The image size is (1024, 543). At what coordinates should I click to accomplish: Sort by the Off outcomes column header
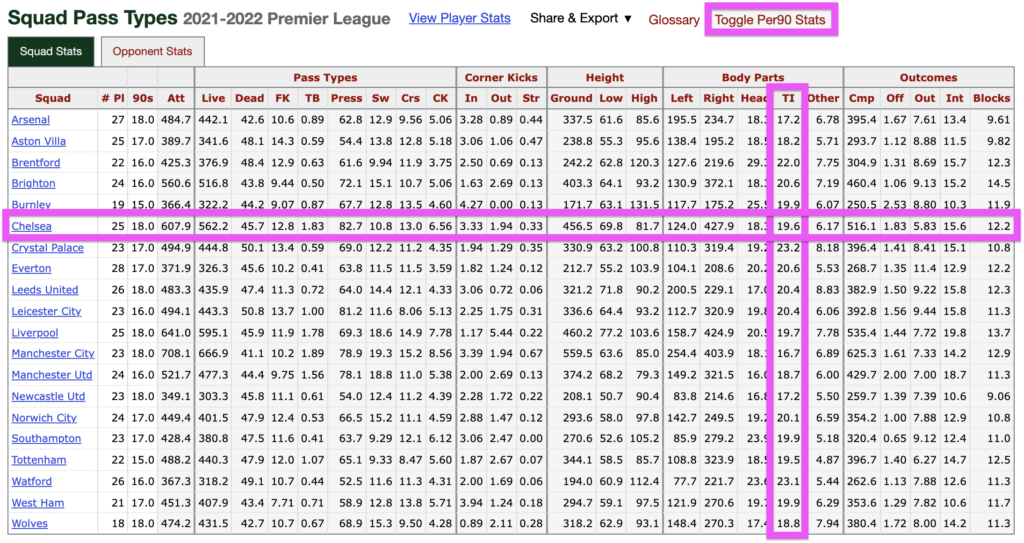pyautogui.click(x=895, y=98)
